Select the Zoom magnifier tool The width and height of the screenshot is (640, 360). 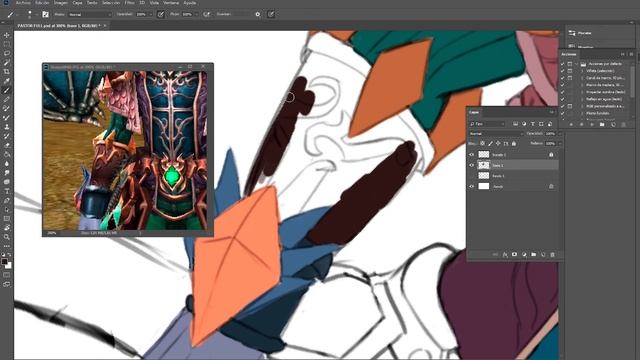tap(7, 237)
